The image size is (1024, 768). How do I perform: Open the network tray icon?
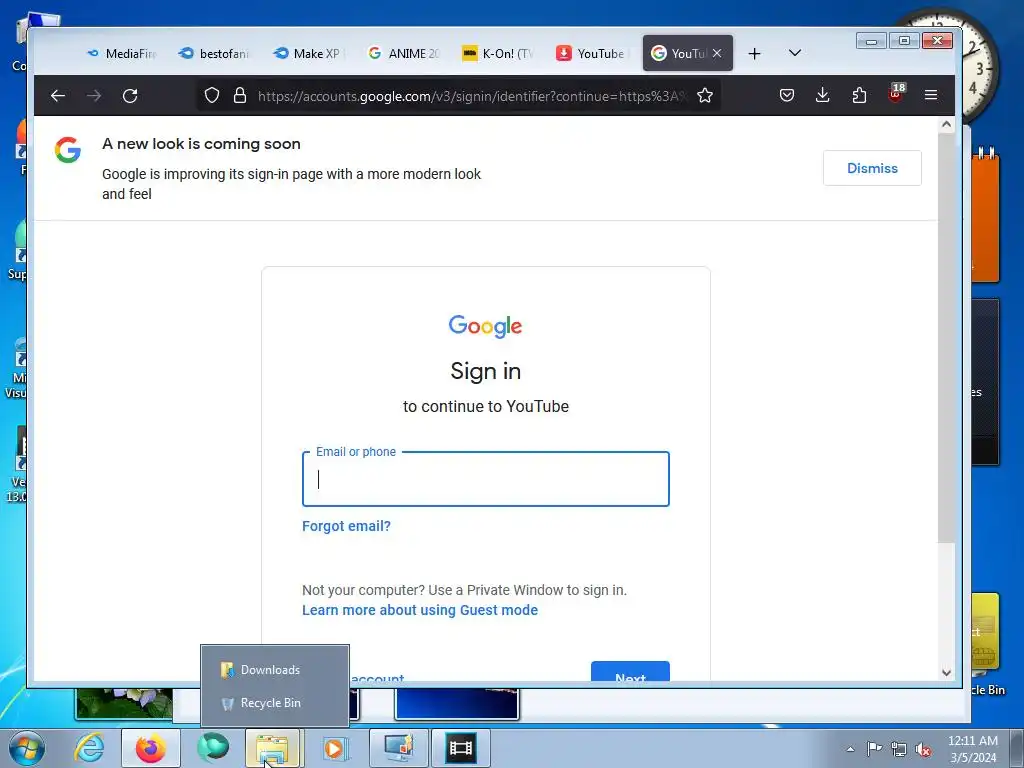(899, 750)
